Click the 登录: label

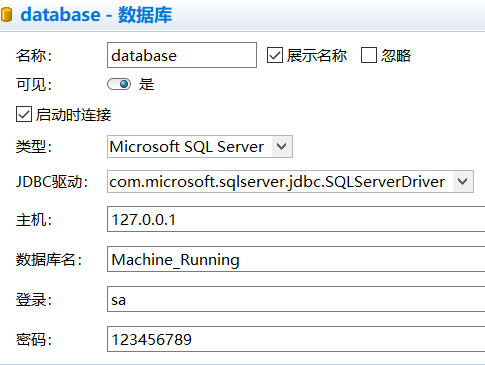point(34,299)
